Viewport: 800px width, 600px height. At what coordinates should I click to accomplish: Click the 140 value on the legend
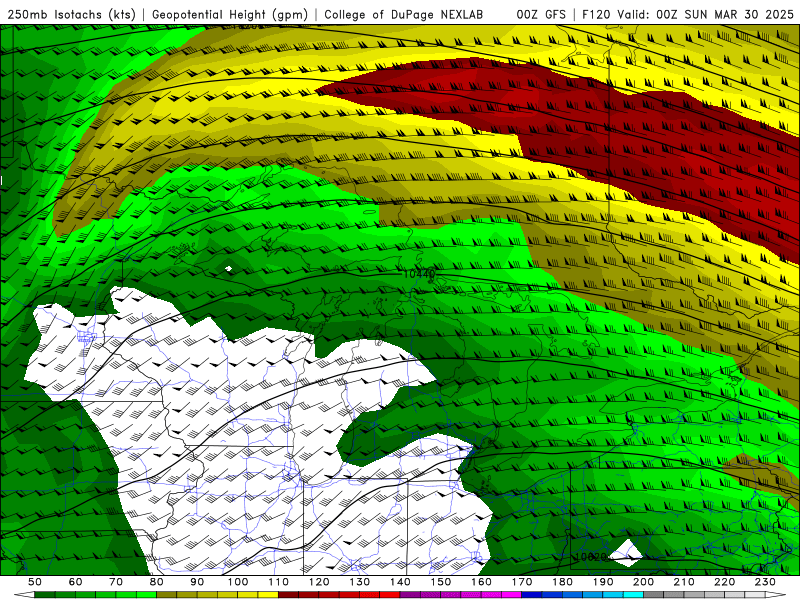pyautogui.click(x=400, y=582)
